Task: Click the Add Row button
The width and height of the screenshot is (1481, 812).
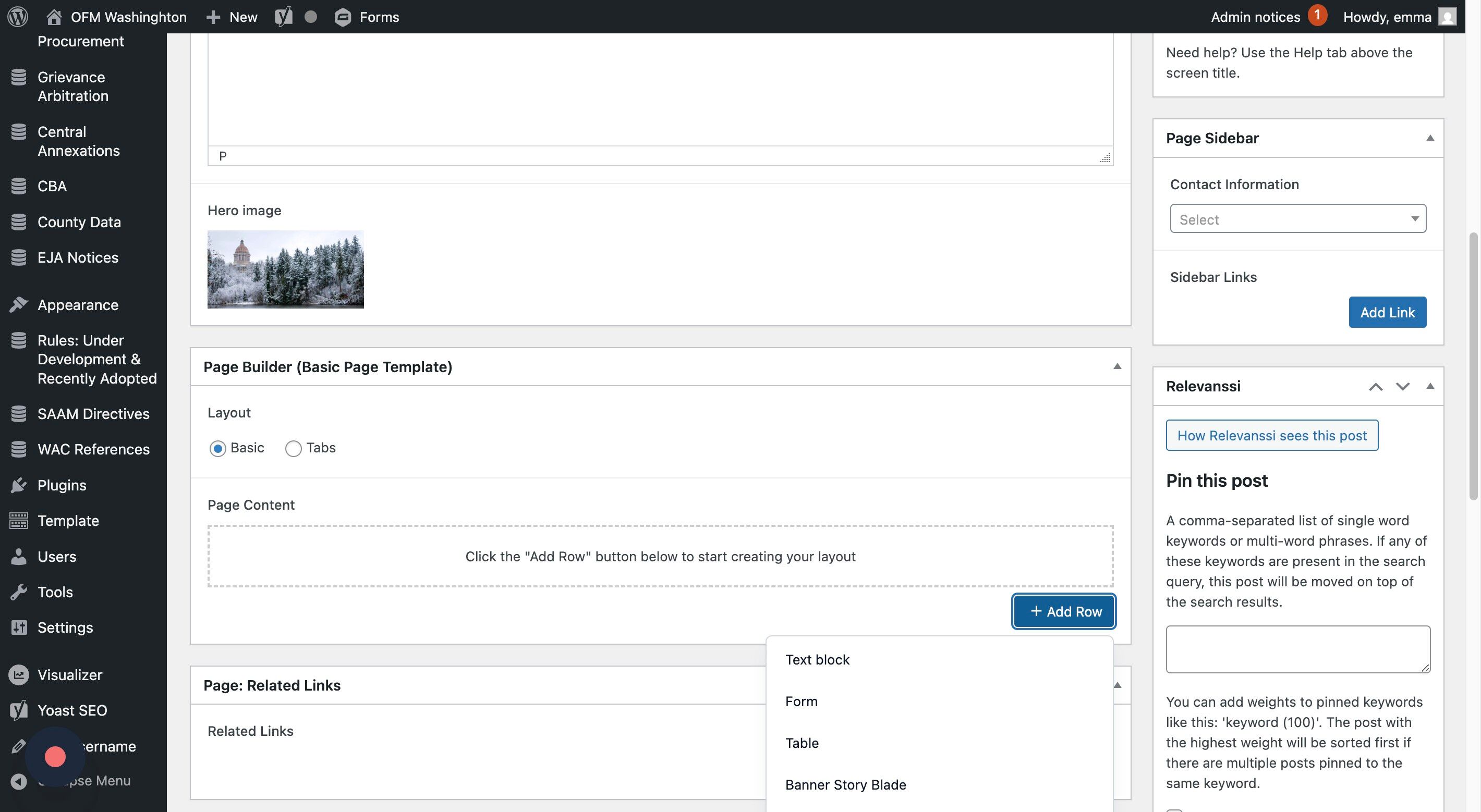Action: (x=1064, y=611)
